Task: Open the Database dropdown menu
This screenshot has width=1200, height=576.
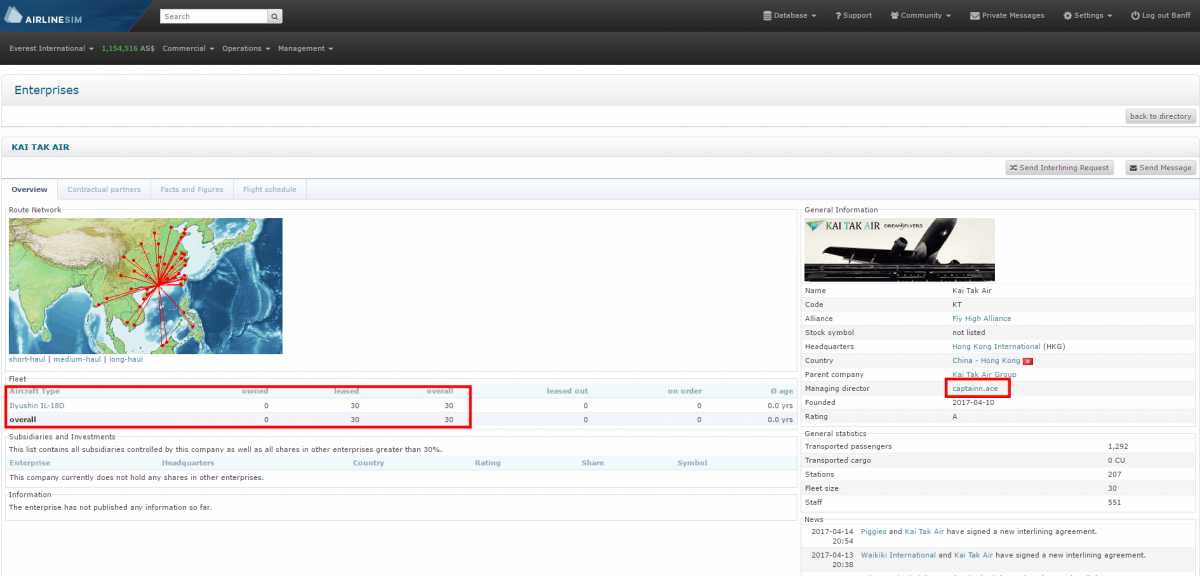Action: pyautogui.click(x=790, y=16)
